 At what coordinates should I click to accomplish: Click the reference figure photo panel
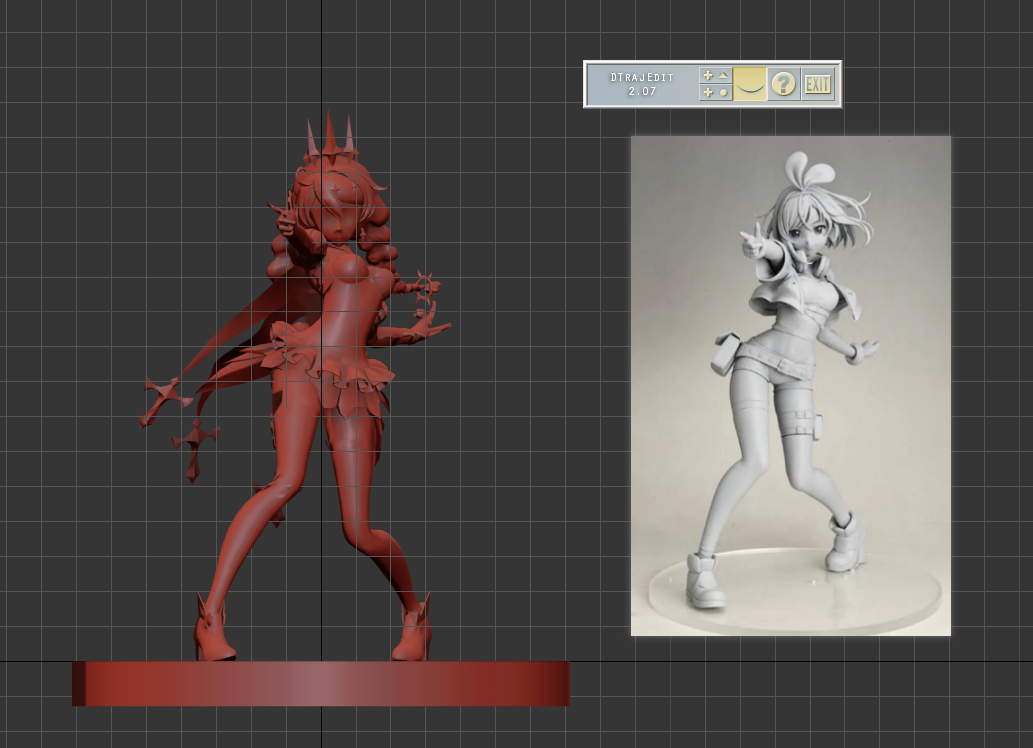coord(789,385)
